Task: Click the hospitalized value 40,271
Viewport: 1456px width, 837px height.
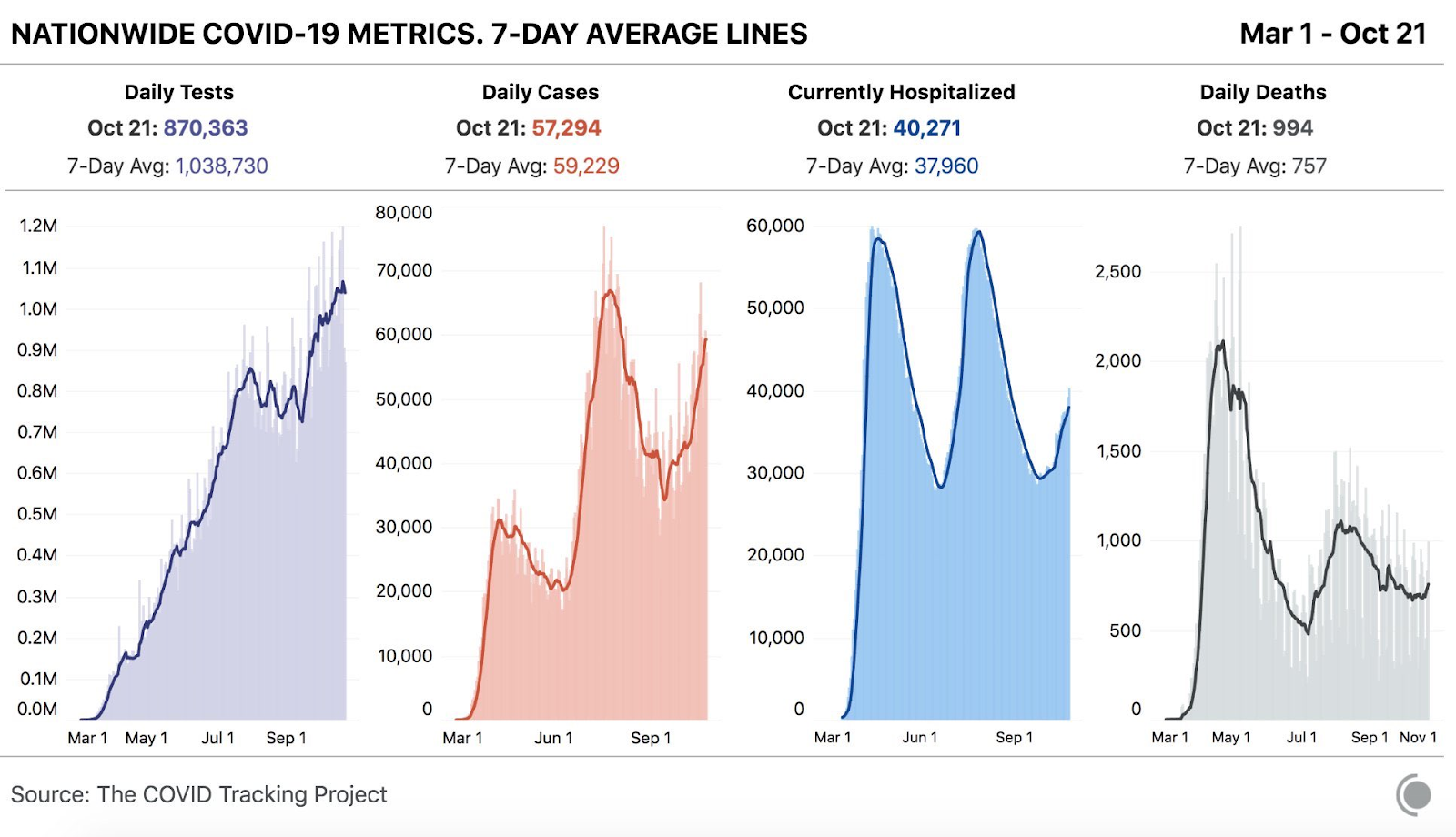Action: 927,128
